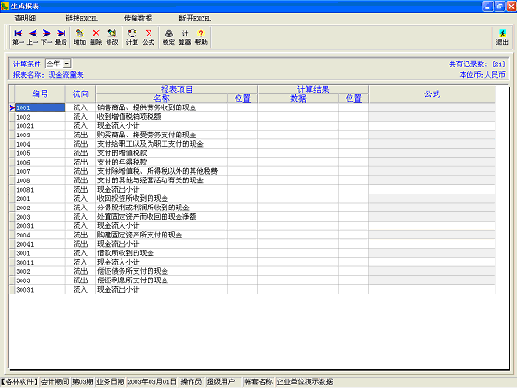Viewport: 517px width, 388px height.
Task: Click the data cell of row 1002
Action: (x=298, y=117)
